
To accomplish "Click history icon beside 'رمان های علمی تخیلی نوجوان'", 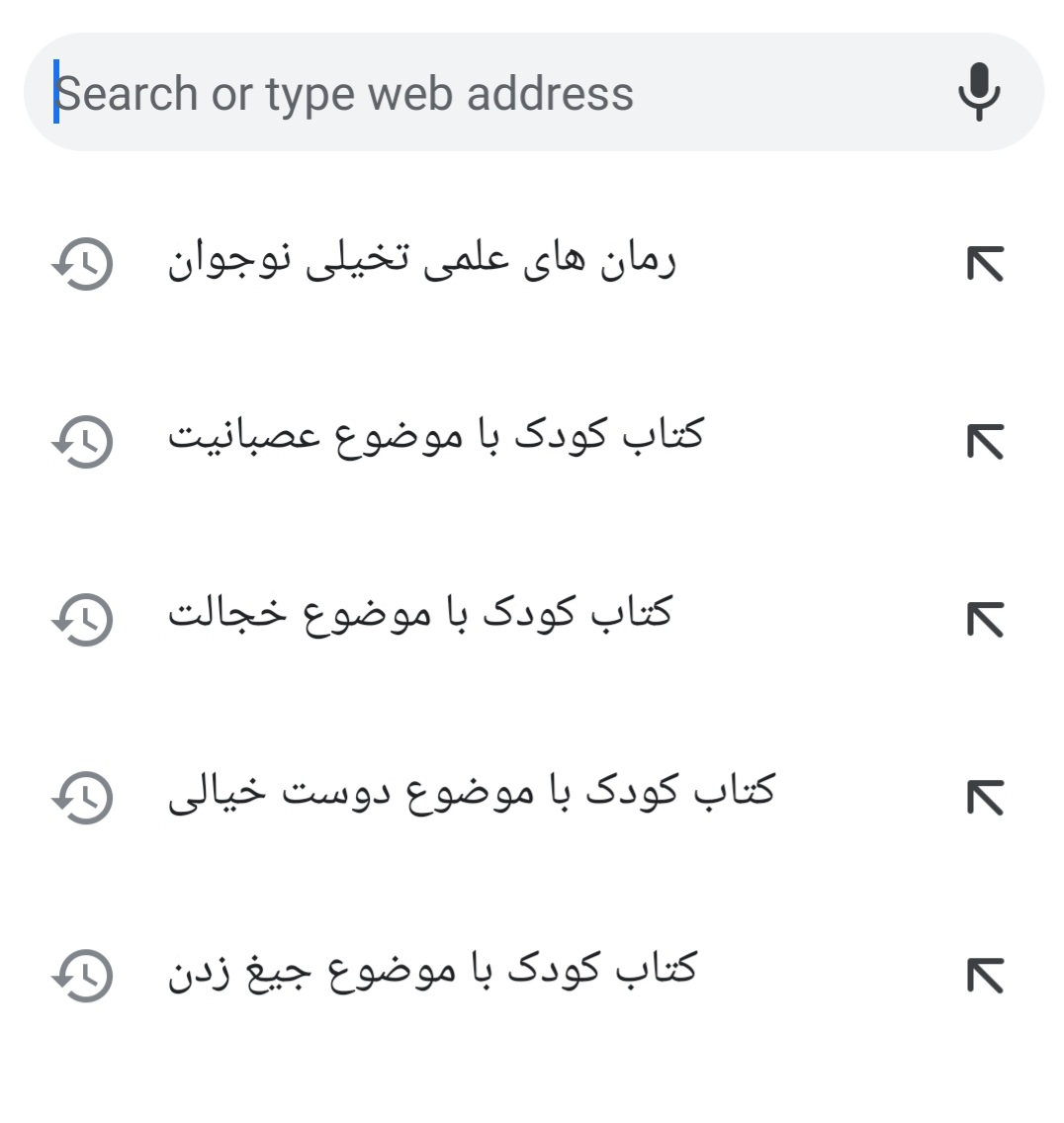I will (83, 264).
